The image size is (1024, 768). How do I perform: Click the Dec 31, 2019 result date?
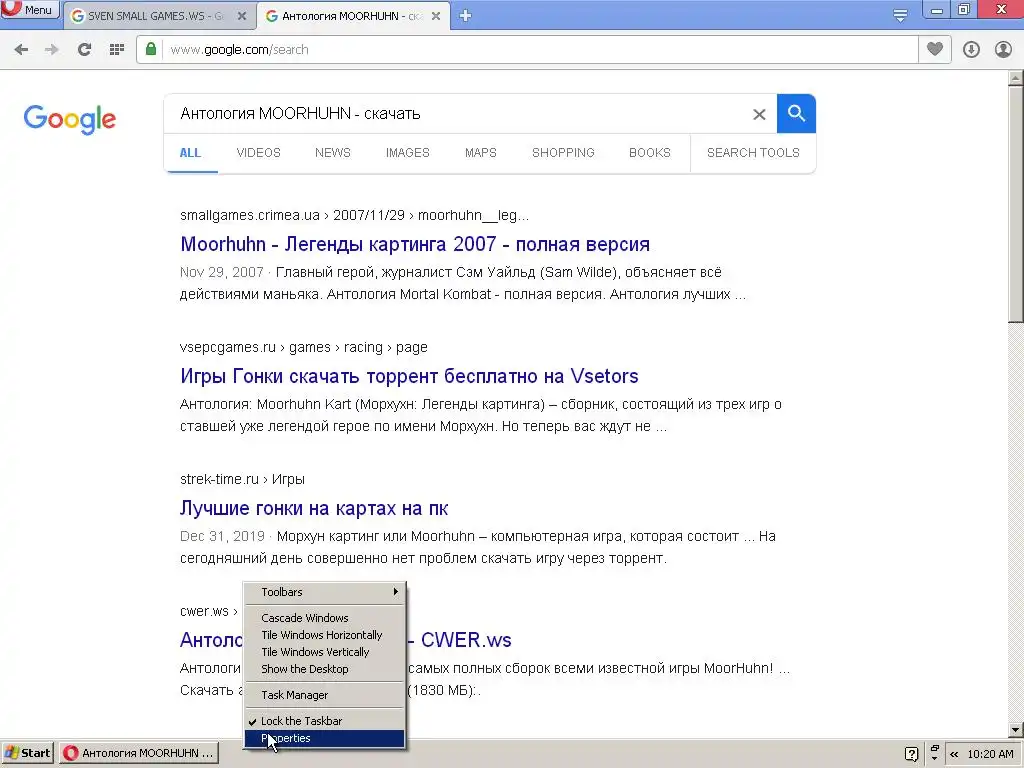pos(222,536)
